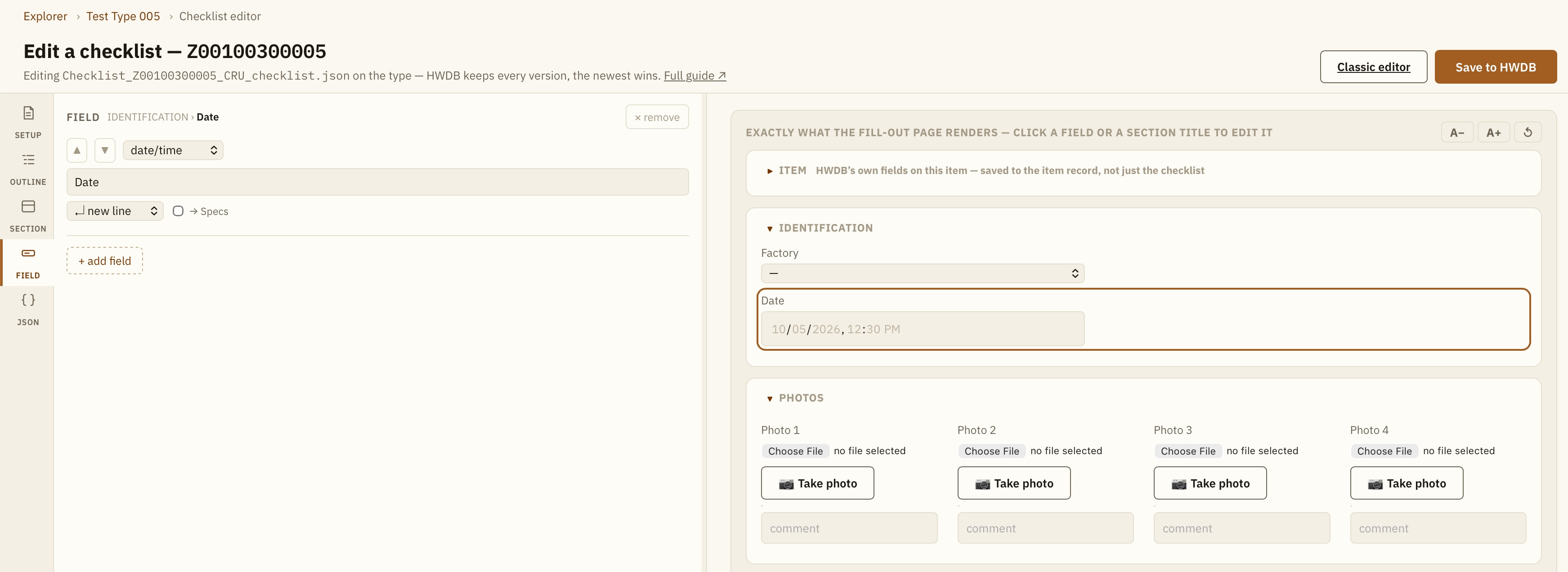Open the Factory dropdown in preview
The height and width of the screenshot is (572, 1568).
click(x=922, y=273)
